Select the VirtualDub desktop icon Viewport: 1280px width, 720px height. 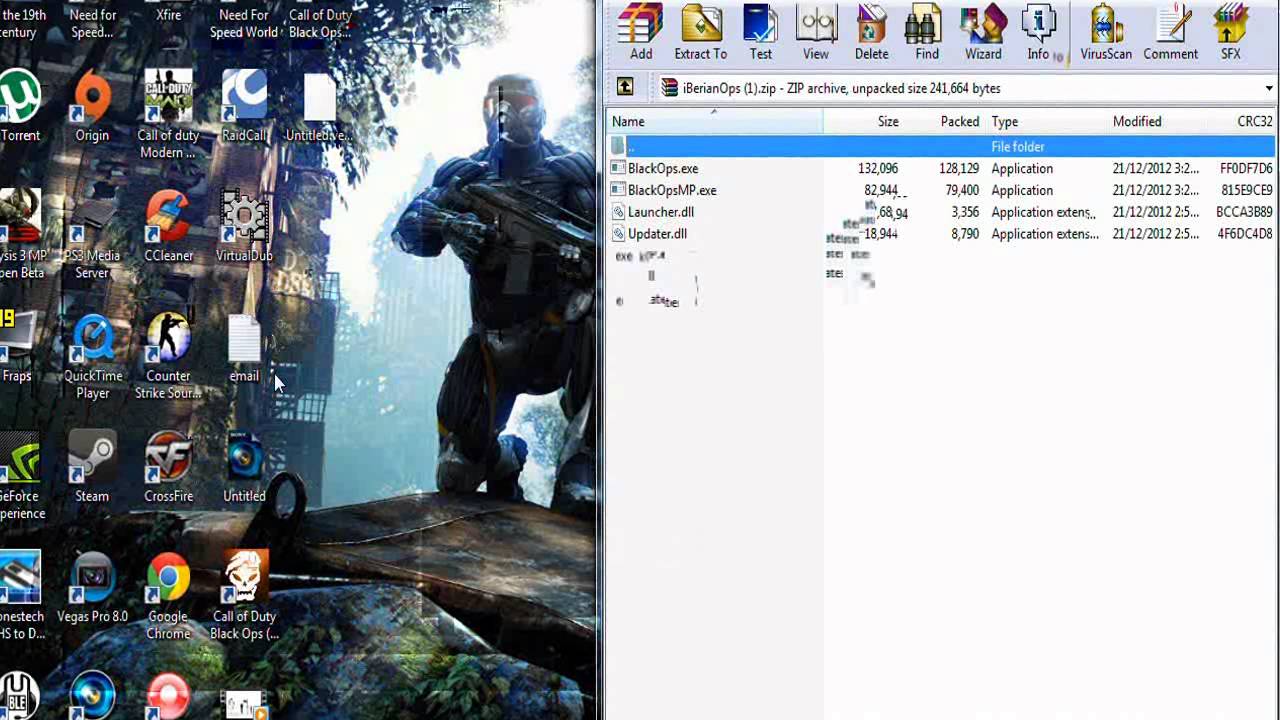point(244,228)
